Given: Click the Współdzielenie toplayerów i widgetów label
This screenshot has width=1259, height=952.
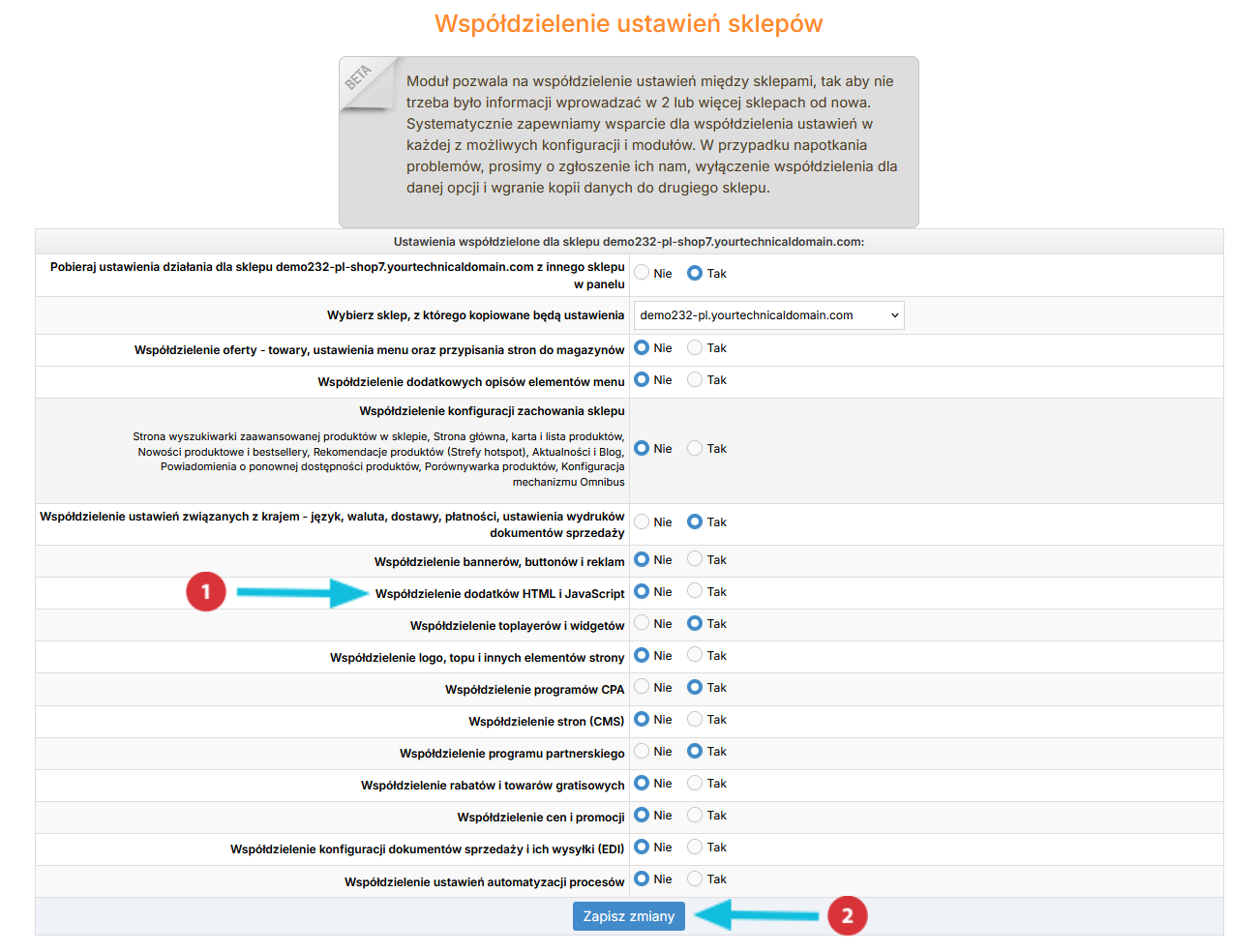Looking at the screenshot, I should [x=517, y=626].
